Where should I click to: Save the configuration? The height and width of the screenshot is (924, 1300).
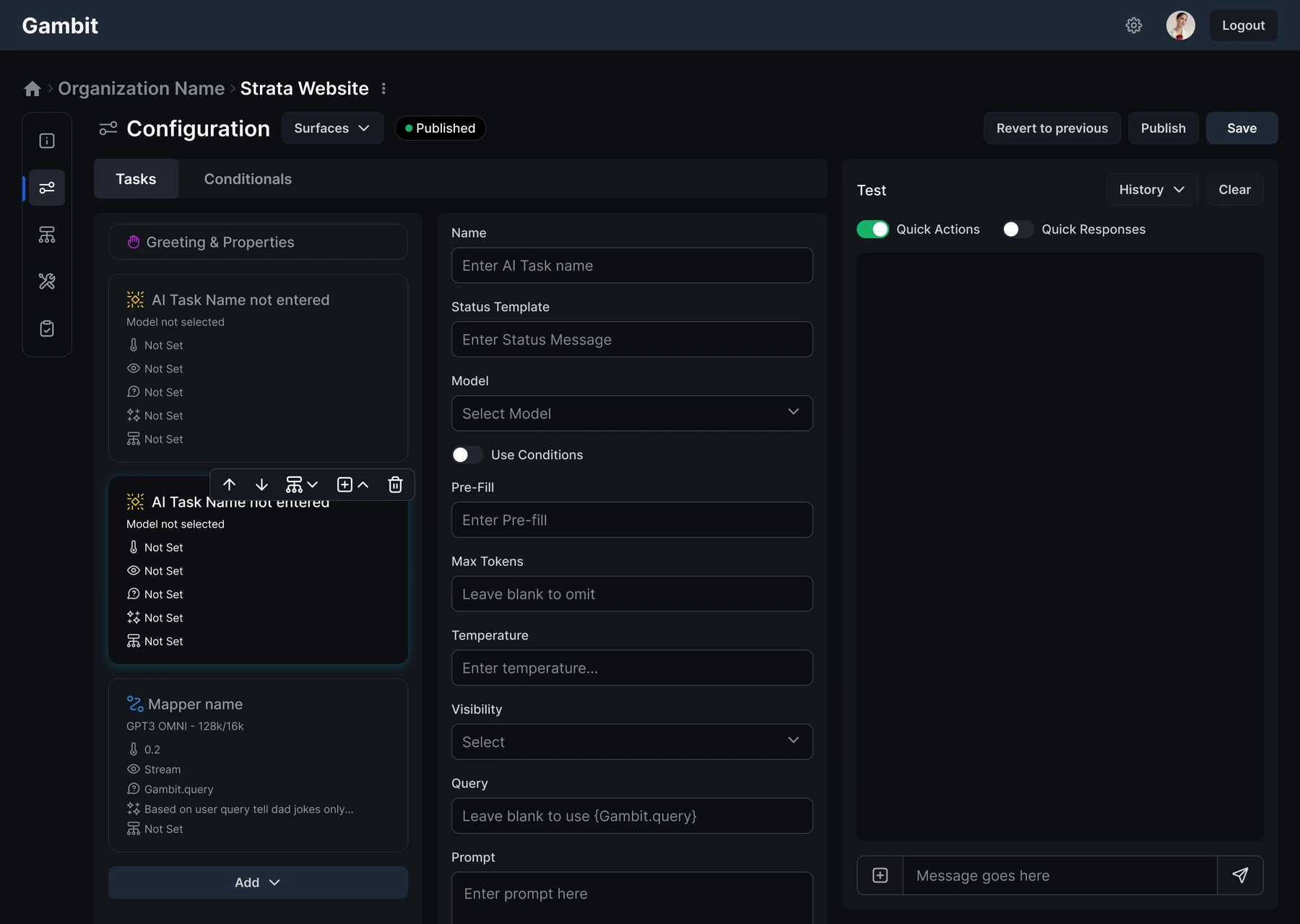pos(1241,128)
